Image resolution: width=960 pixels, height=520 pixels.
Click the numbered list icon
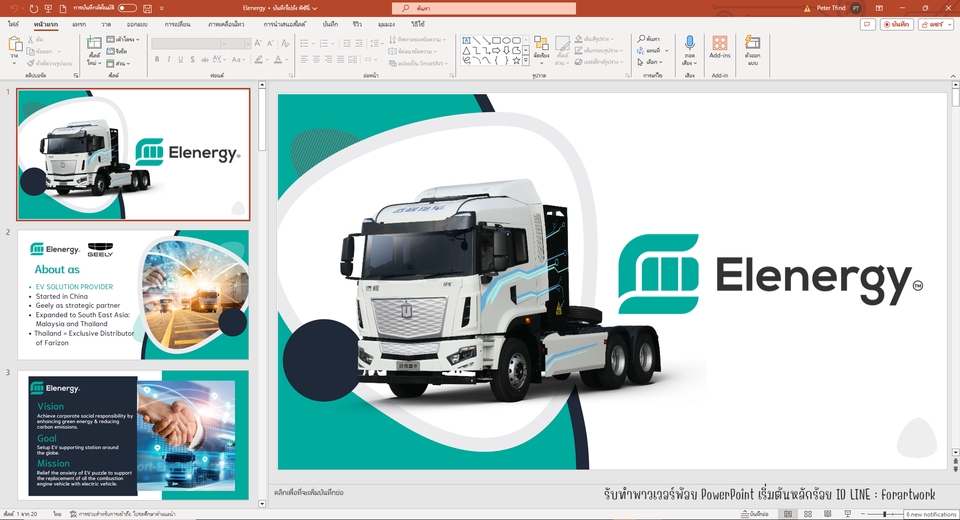324,43
